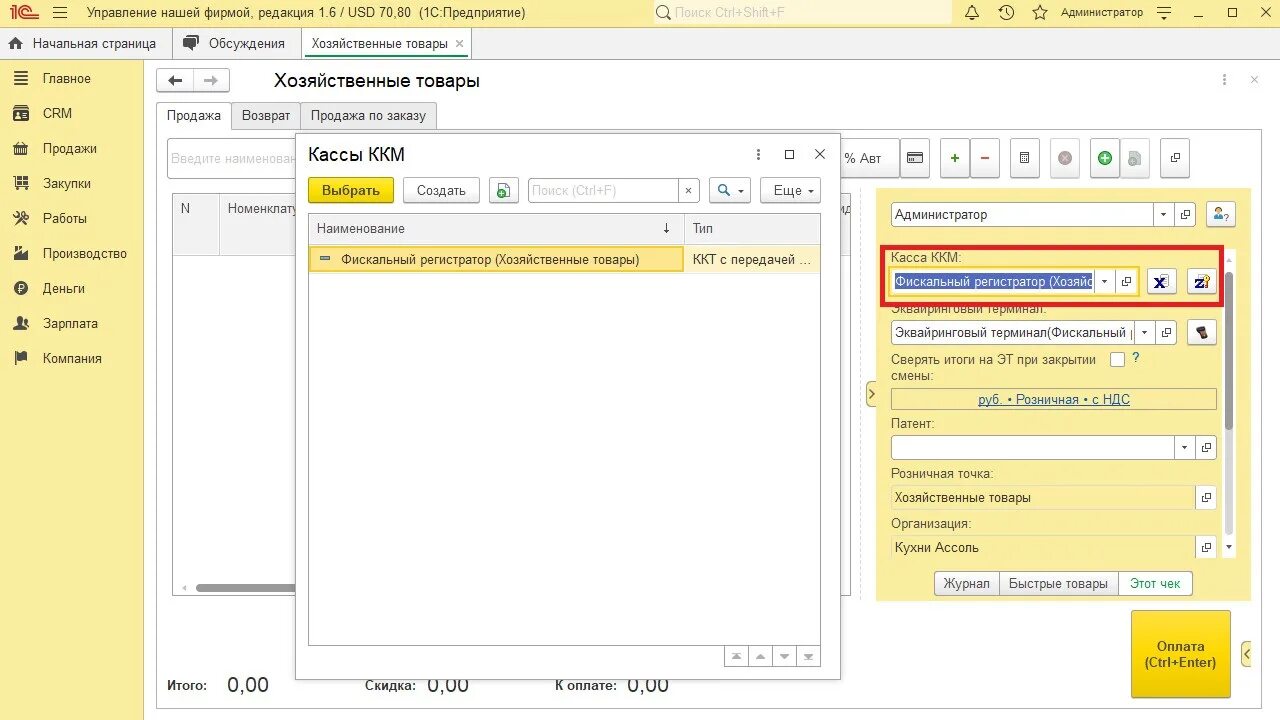The width and height of the screenshot is (1280, 720).
Task: Expand the Касса ККМ dropdown arrow
Action: pyautogui.click(x=1105, y=282)
